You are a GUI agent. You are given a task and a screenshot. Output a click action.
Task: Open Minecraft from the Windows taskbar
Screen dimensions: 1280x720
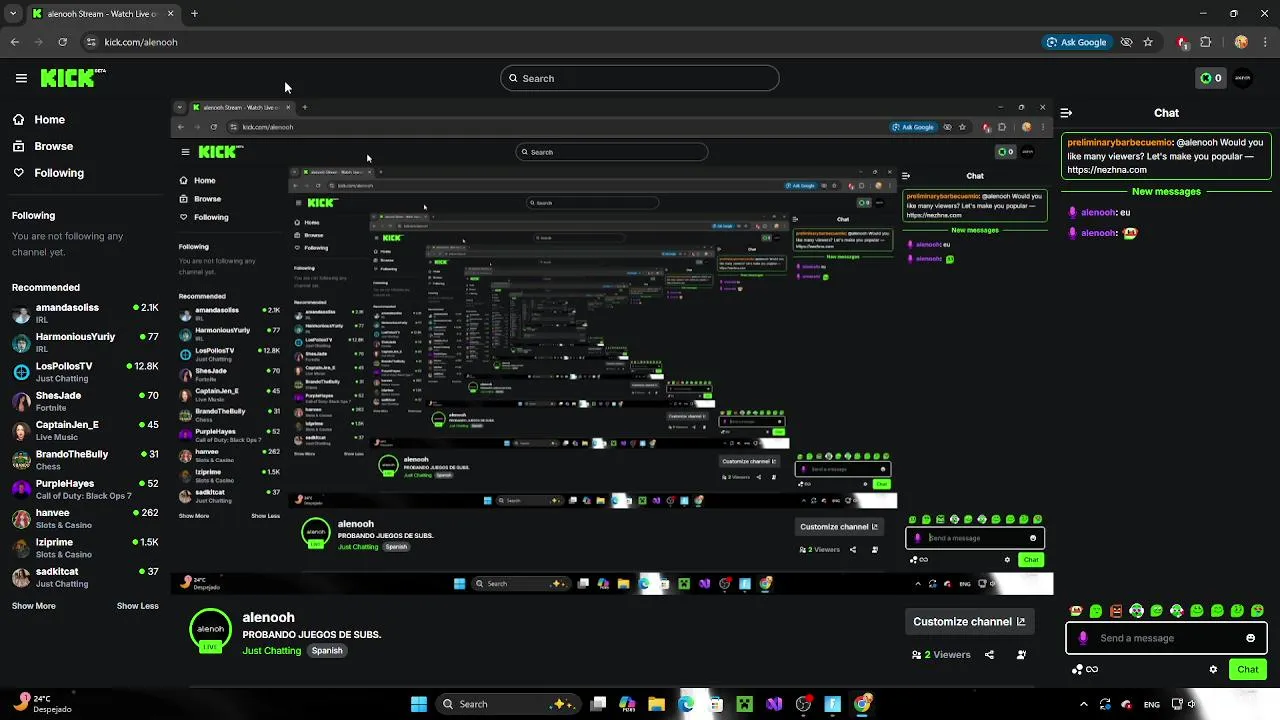click(x=744, y=704)
